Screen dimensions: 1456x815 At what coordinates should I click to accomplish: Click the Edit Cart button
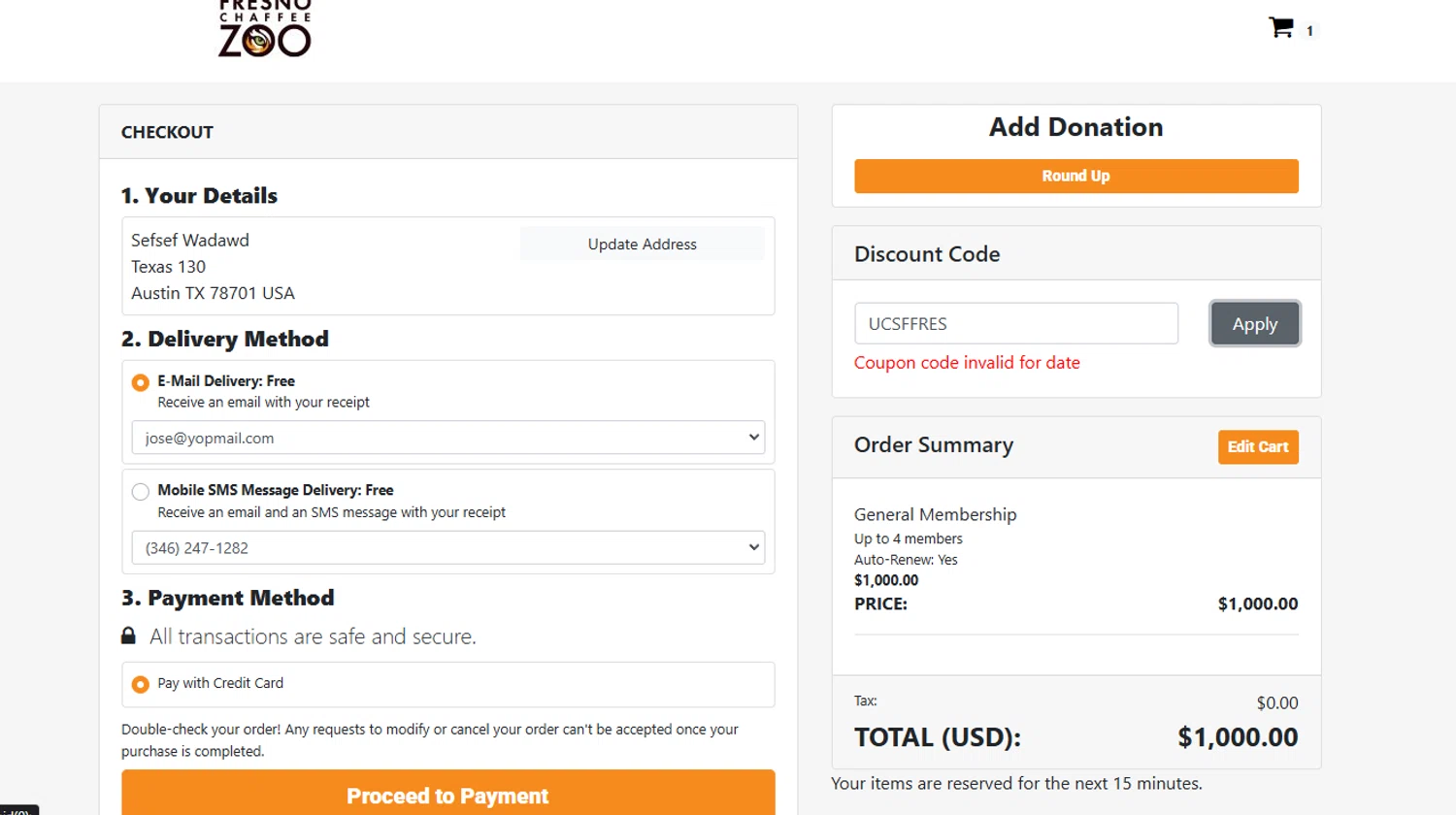[x=1258, y=446]
